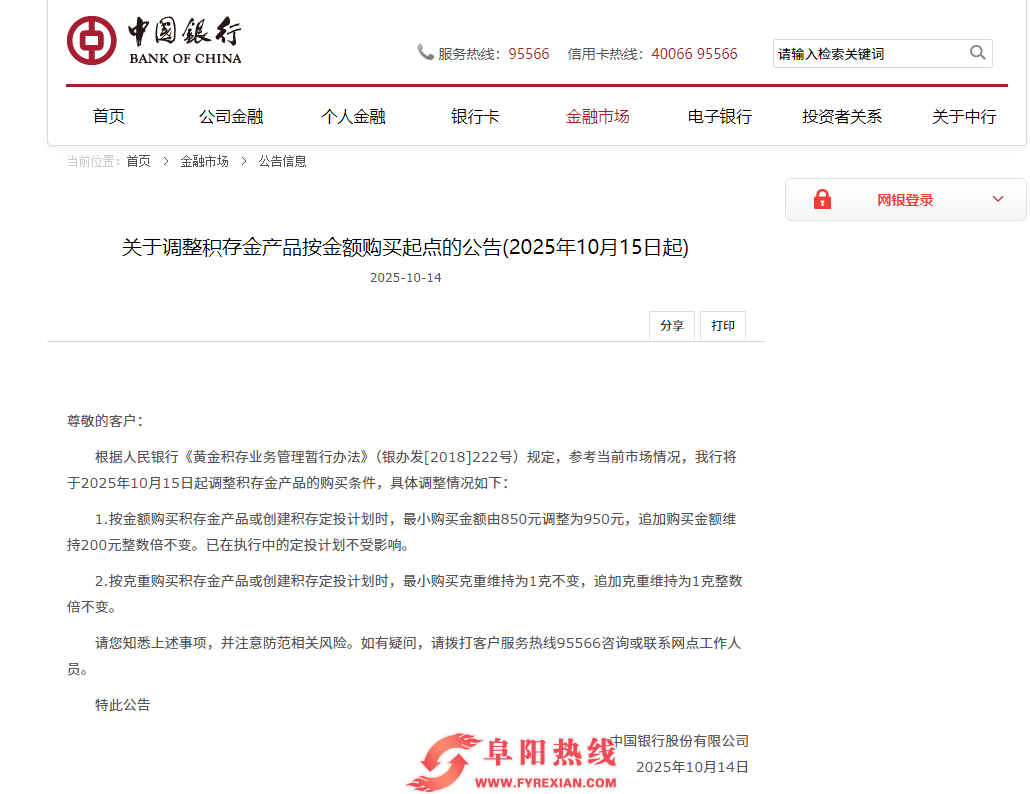Click the 分享 share button

(672, 326)
